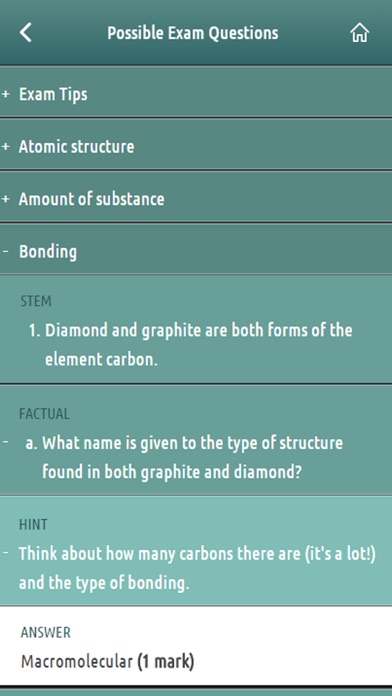Tap the hint text about carbons

click(197, 568)
